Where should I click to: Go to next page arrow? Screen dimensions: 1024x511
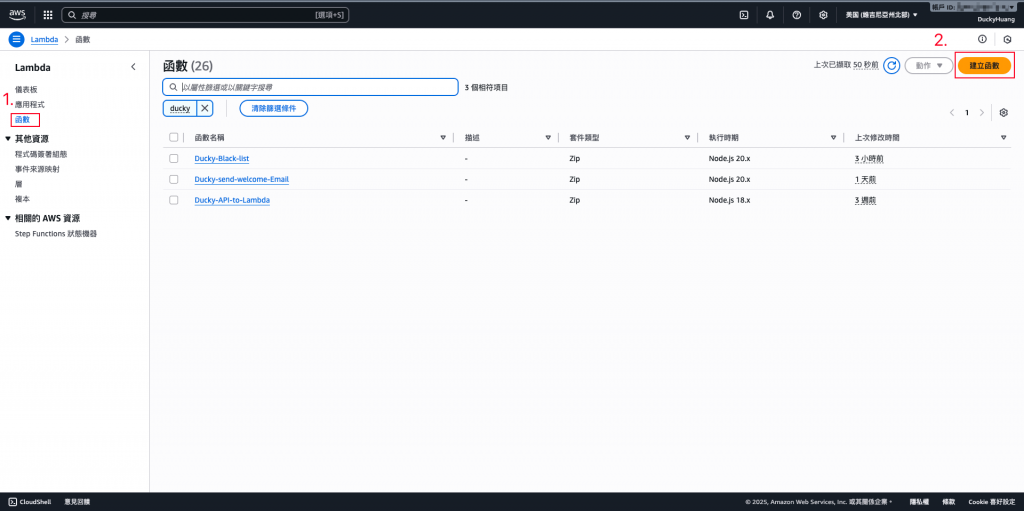pos(982,112)
